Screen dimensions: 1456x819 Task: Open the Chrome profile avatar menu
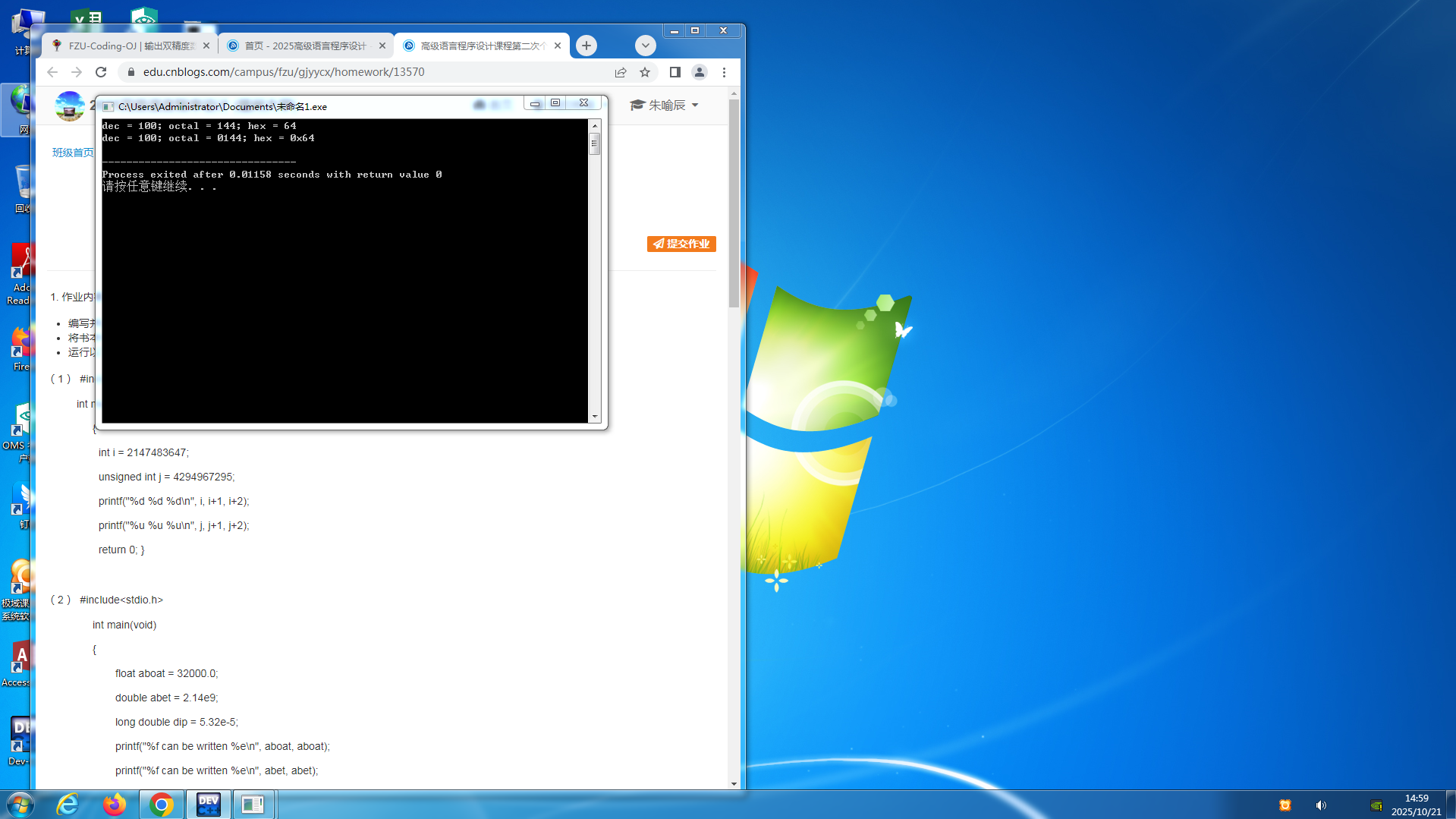pos(700,72)
